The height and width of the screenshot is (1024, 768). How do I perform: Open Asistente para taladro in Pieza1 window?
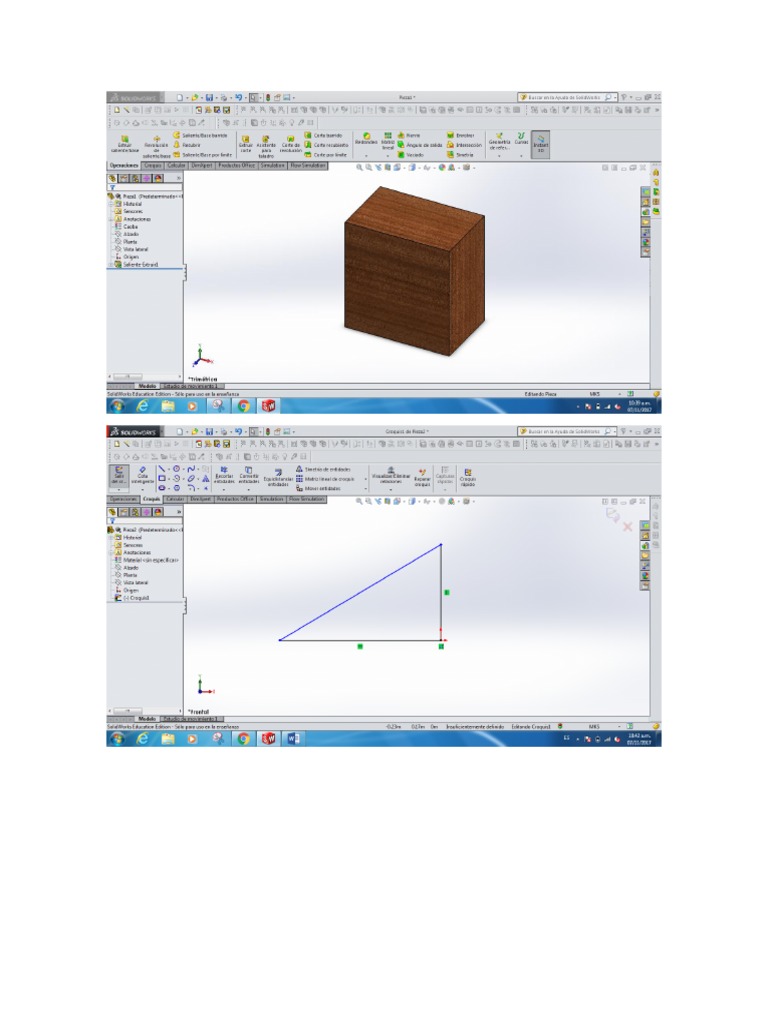pyautogui.click(x=266, y=146)
